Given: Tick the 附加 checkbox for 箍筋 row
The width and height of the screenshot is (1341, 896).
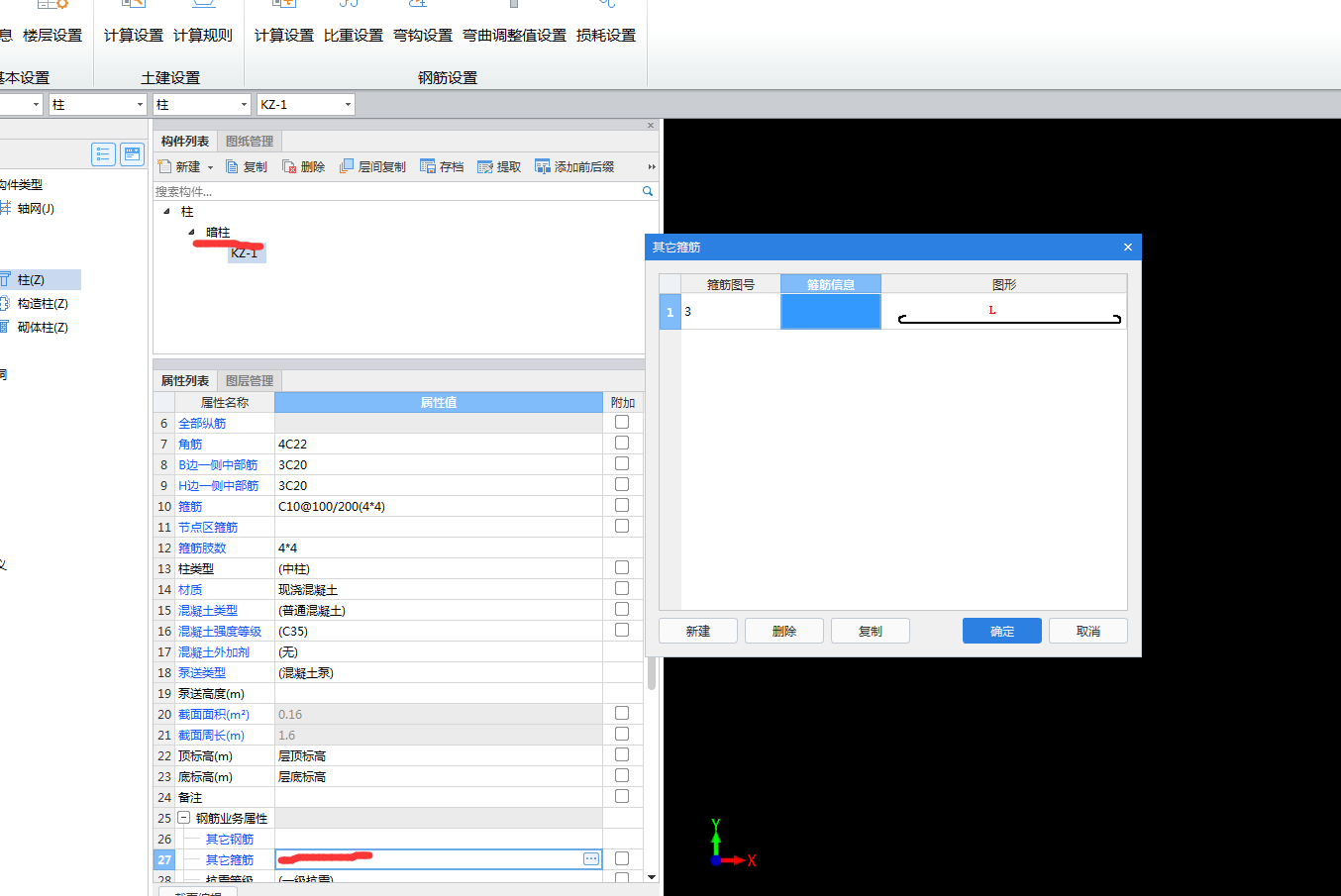Looking at the screenshot, I should (622, 505).
